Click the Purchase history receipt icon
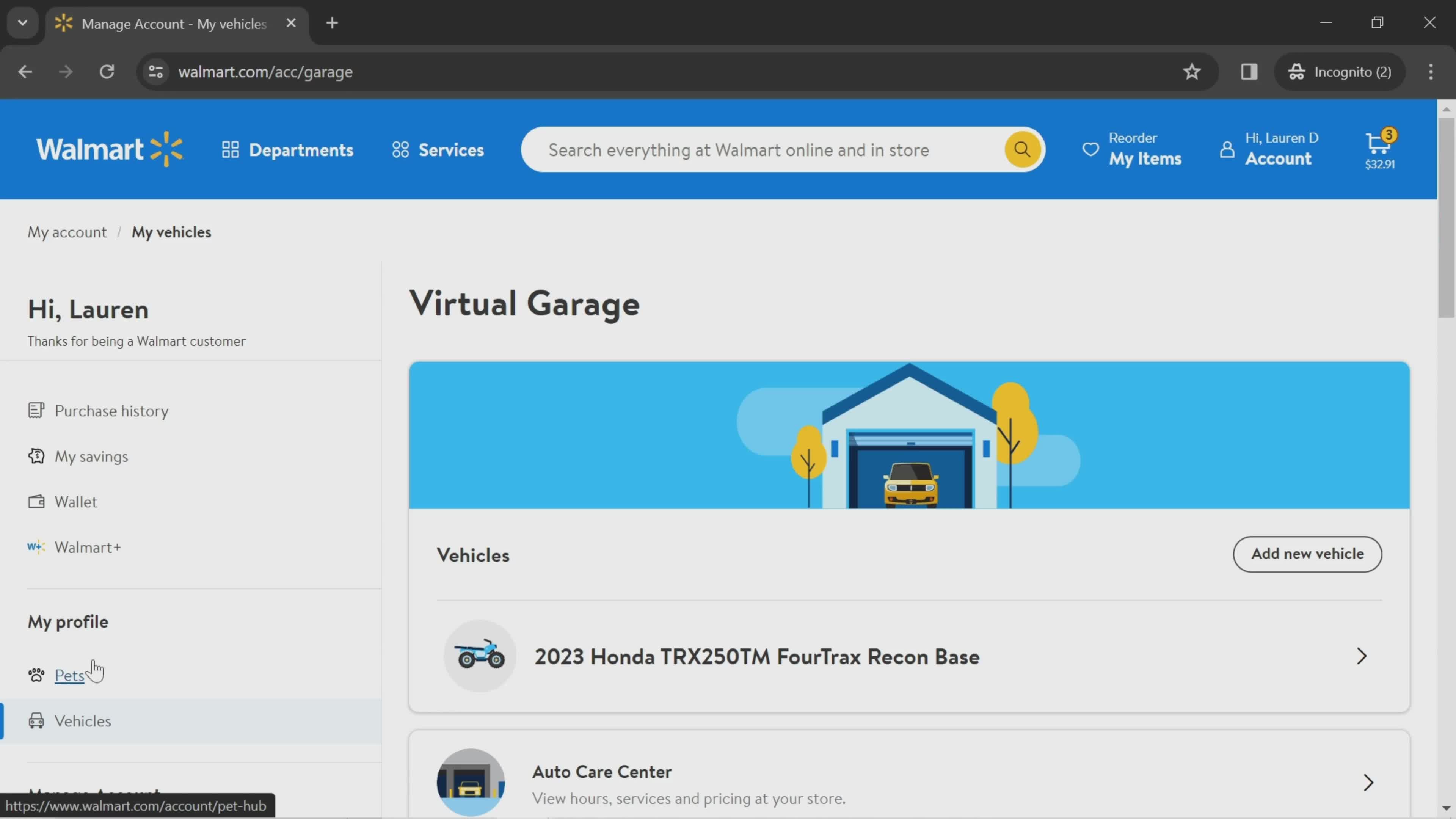 [x=36, y=410]
